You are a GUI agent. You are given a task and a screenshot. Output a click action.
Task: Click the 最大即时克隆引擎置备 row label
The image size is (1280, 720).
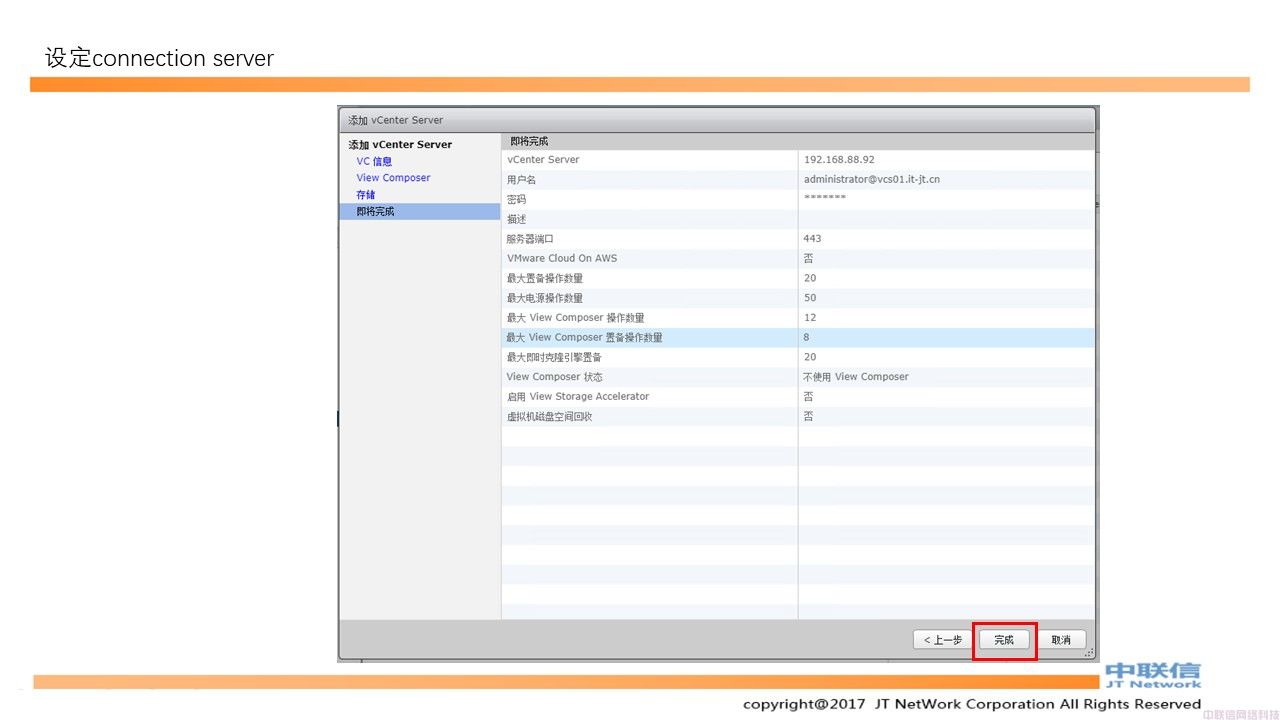pos(554,357)
